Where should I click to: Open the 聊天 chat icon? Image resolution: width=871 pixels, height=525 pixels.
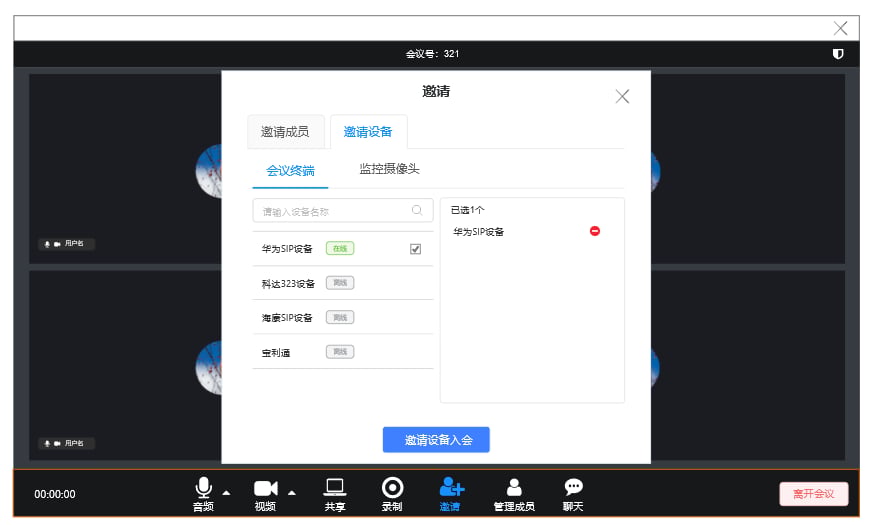tap(573, 487)
